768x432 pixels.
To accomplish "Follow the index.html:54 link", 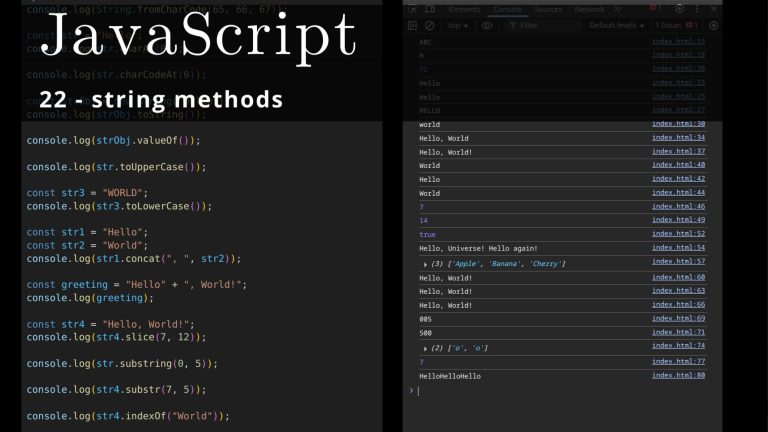I will 678,247.
